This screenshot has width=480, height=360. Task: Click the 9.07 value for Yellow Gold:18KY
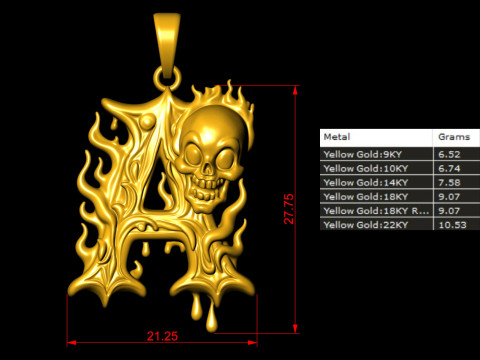pos(449,197)
